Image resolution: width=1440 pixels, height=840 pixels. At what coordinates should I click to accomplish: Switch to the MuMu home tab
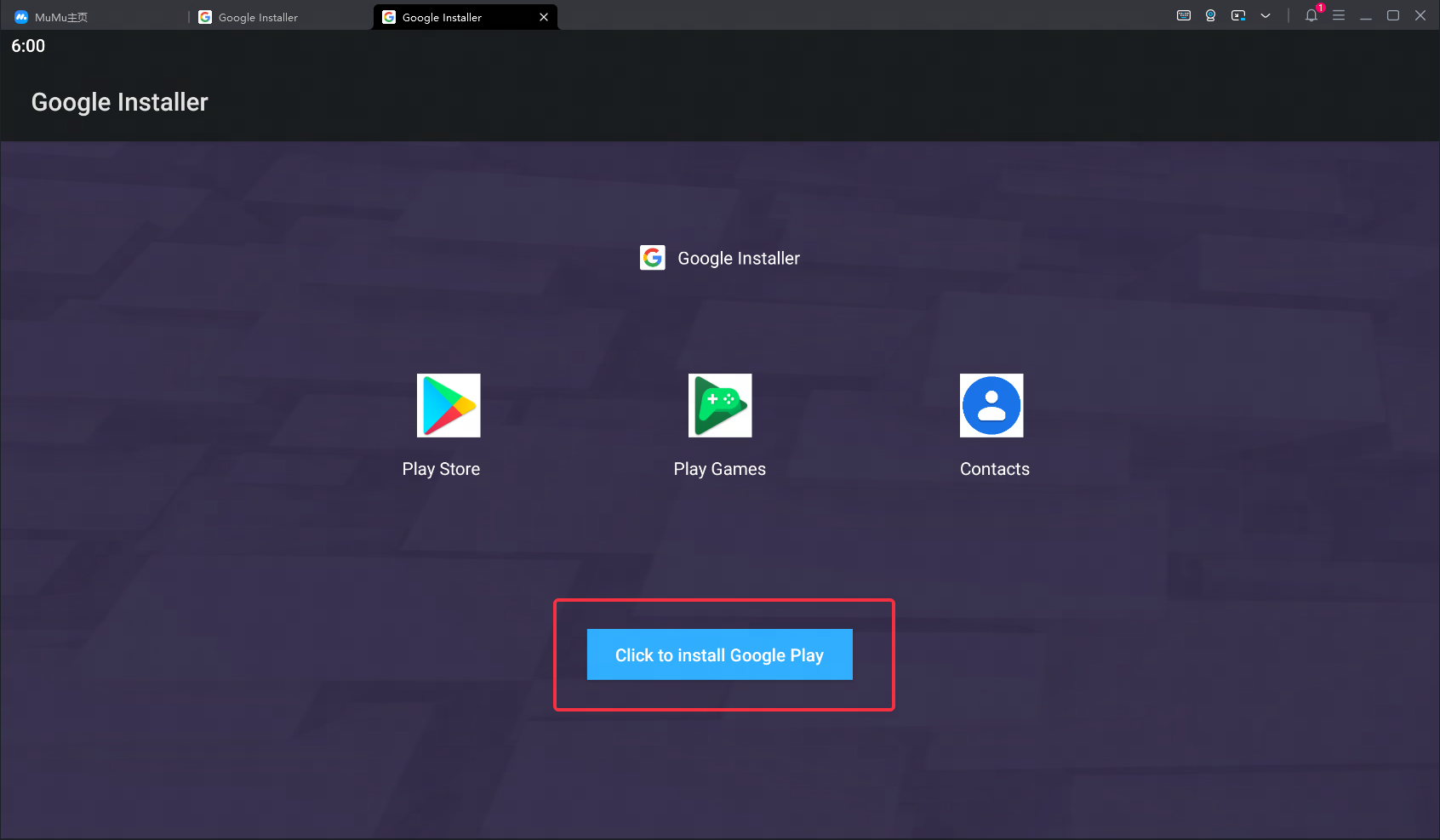click(x=94, y=17)
